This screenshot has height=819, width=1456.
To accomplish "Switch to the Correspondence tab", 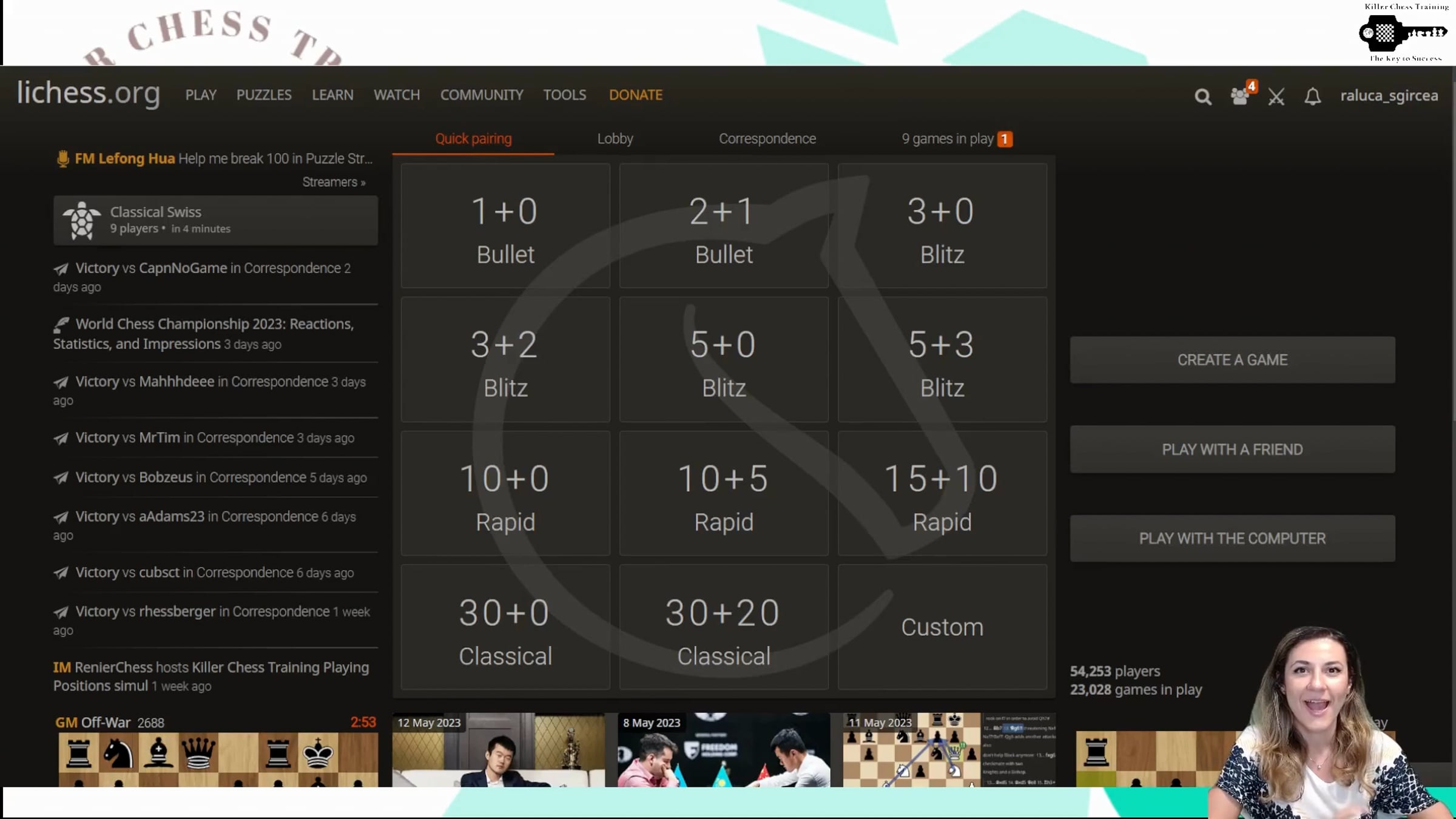I will pyautogui.click(x=767, y=139).
